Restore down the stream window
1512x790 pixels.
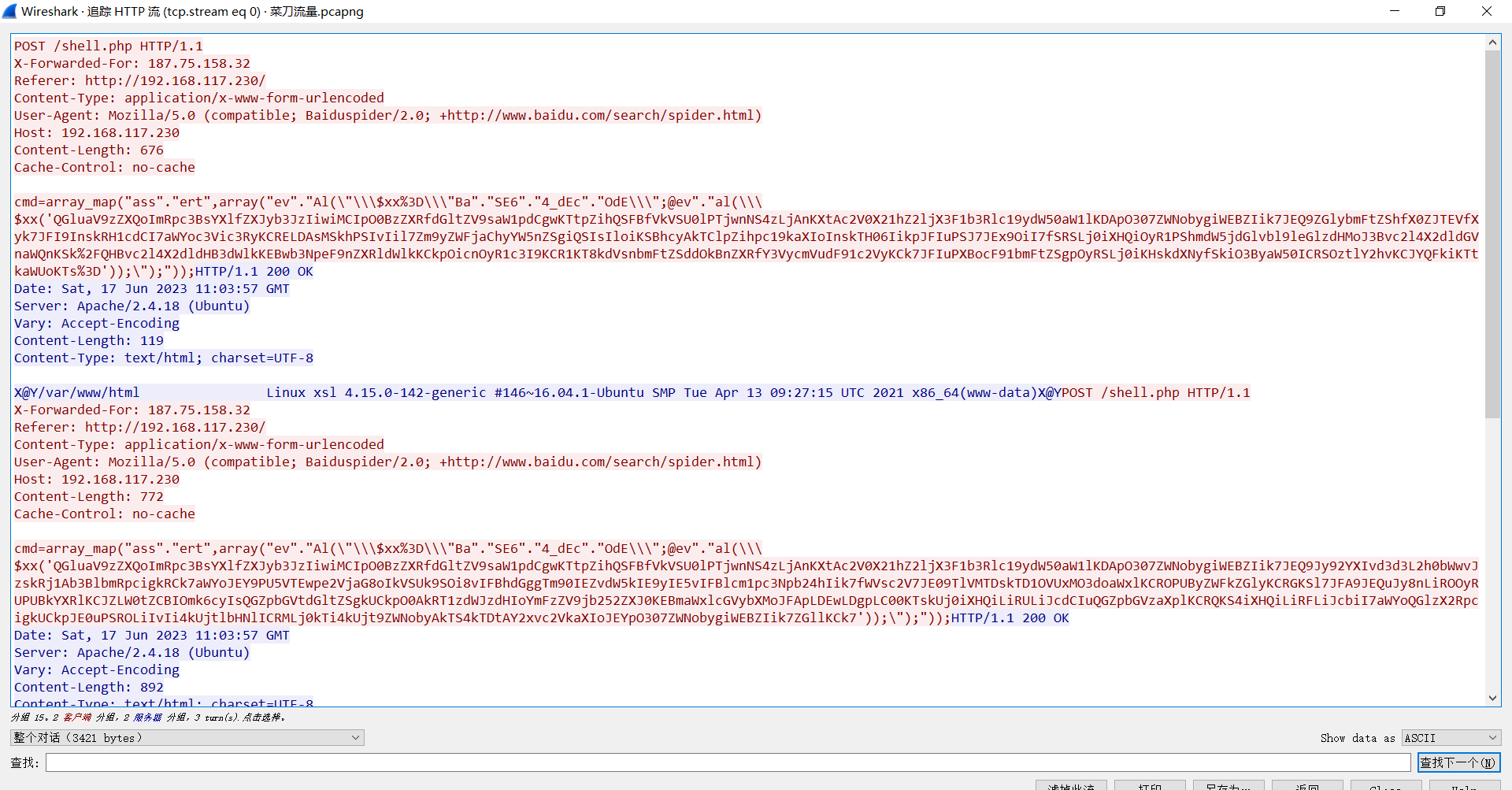[1440, 11]
